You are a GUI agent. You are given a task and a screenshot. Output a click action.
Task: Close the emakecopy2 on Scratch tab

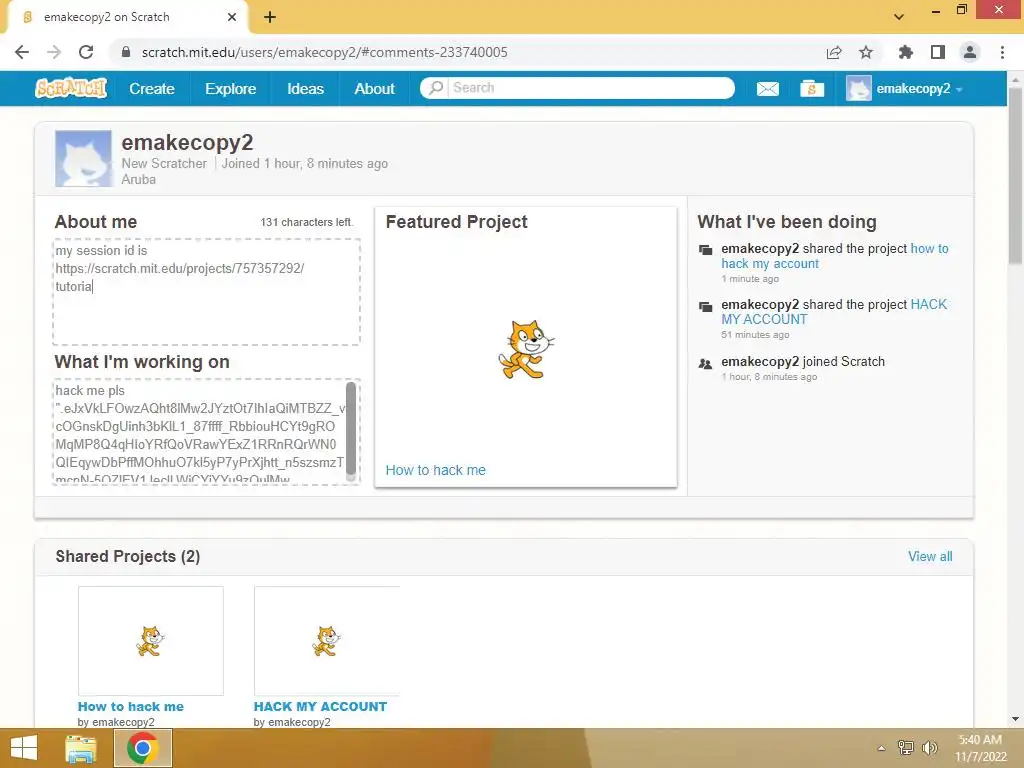(232, 17)
